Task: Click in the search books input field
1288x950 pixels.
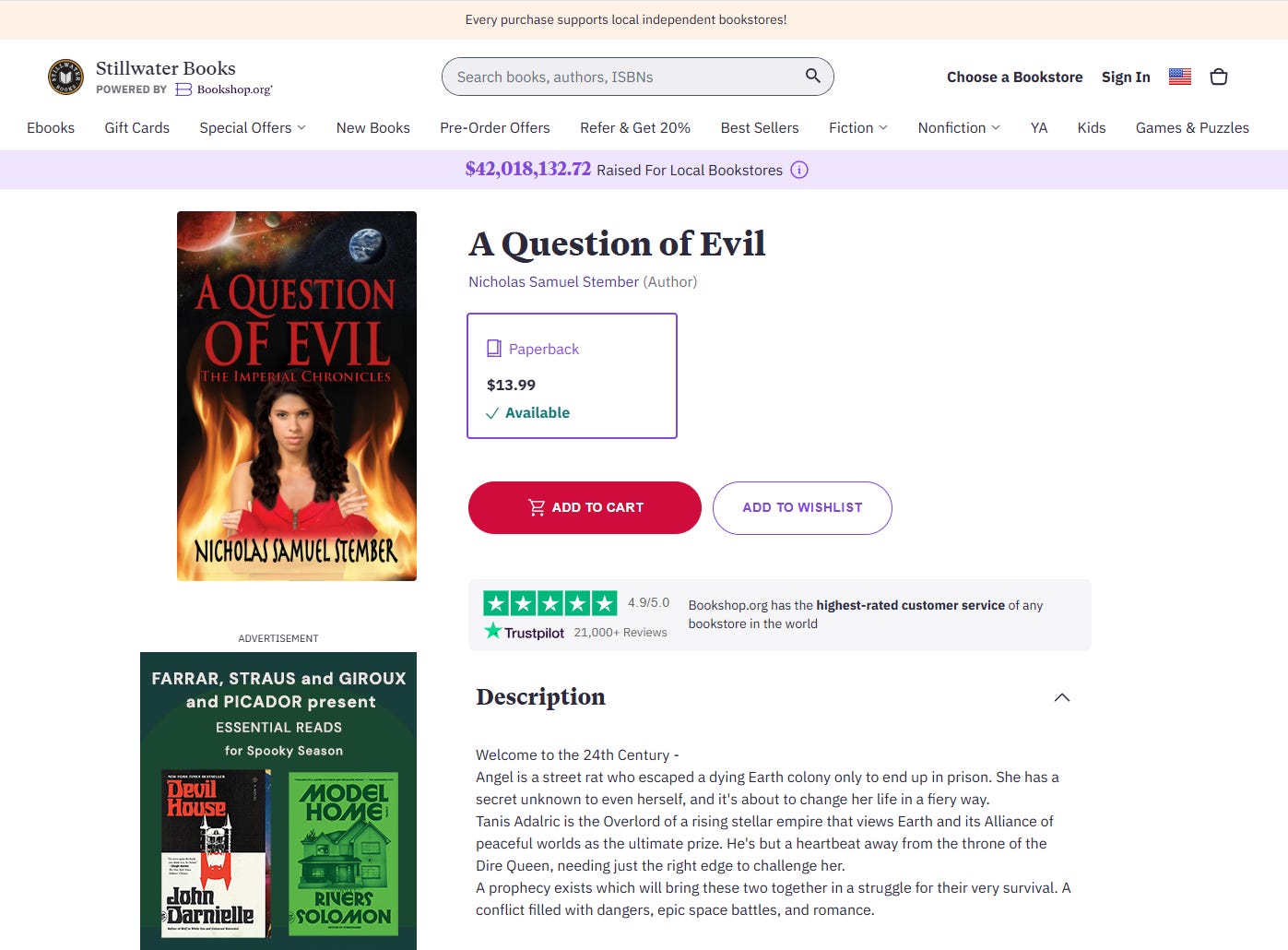Action: [627, 77]
